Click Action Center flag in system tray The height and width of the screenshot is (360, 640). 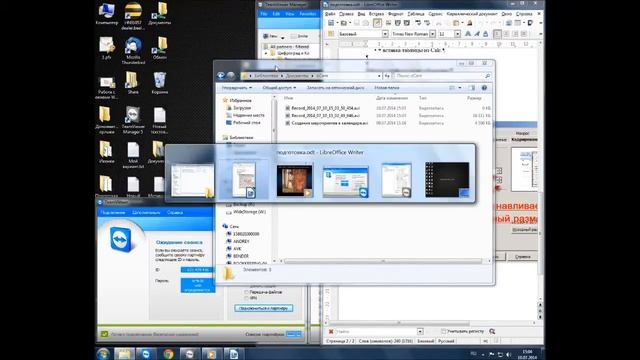[x=492, y=354]
